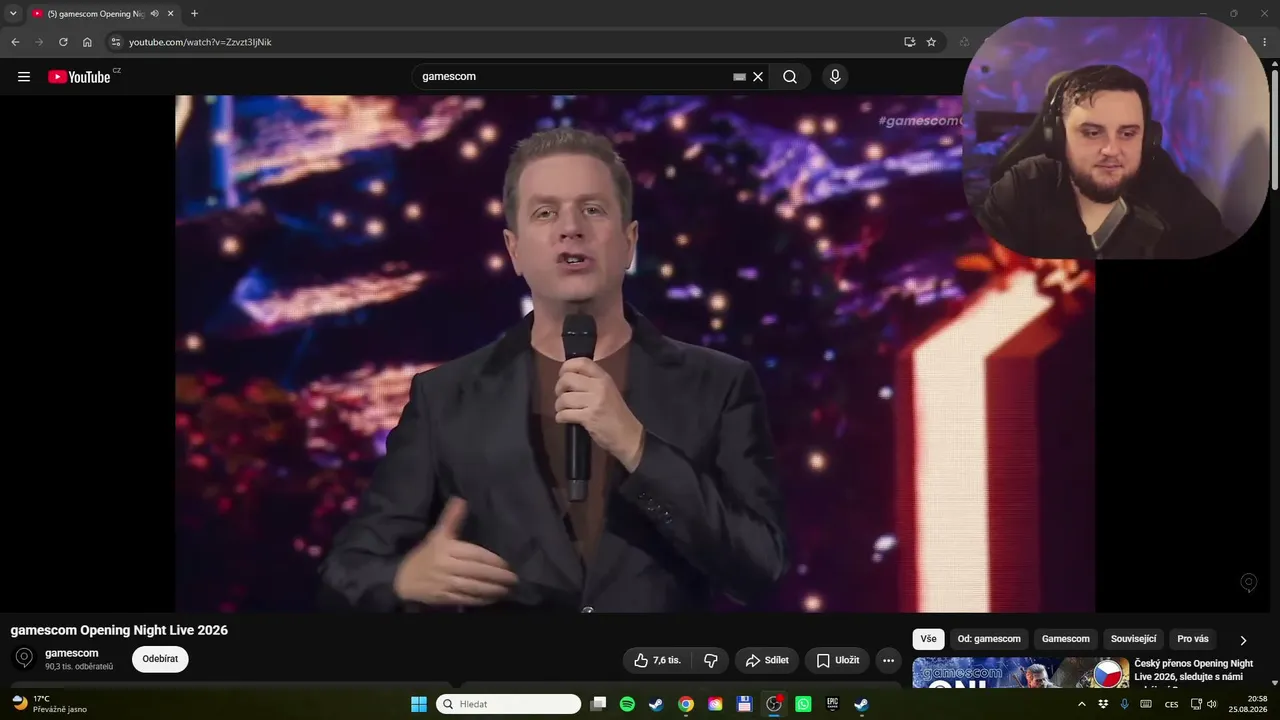The width and height of the screenshot is (1280, 720).
Task: Open Task View on the taskbar
Action: click(598, 704)
